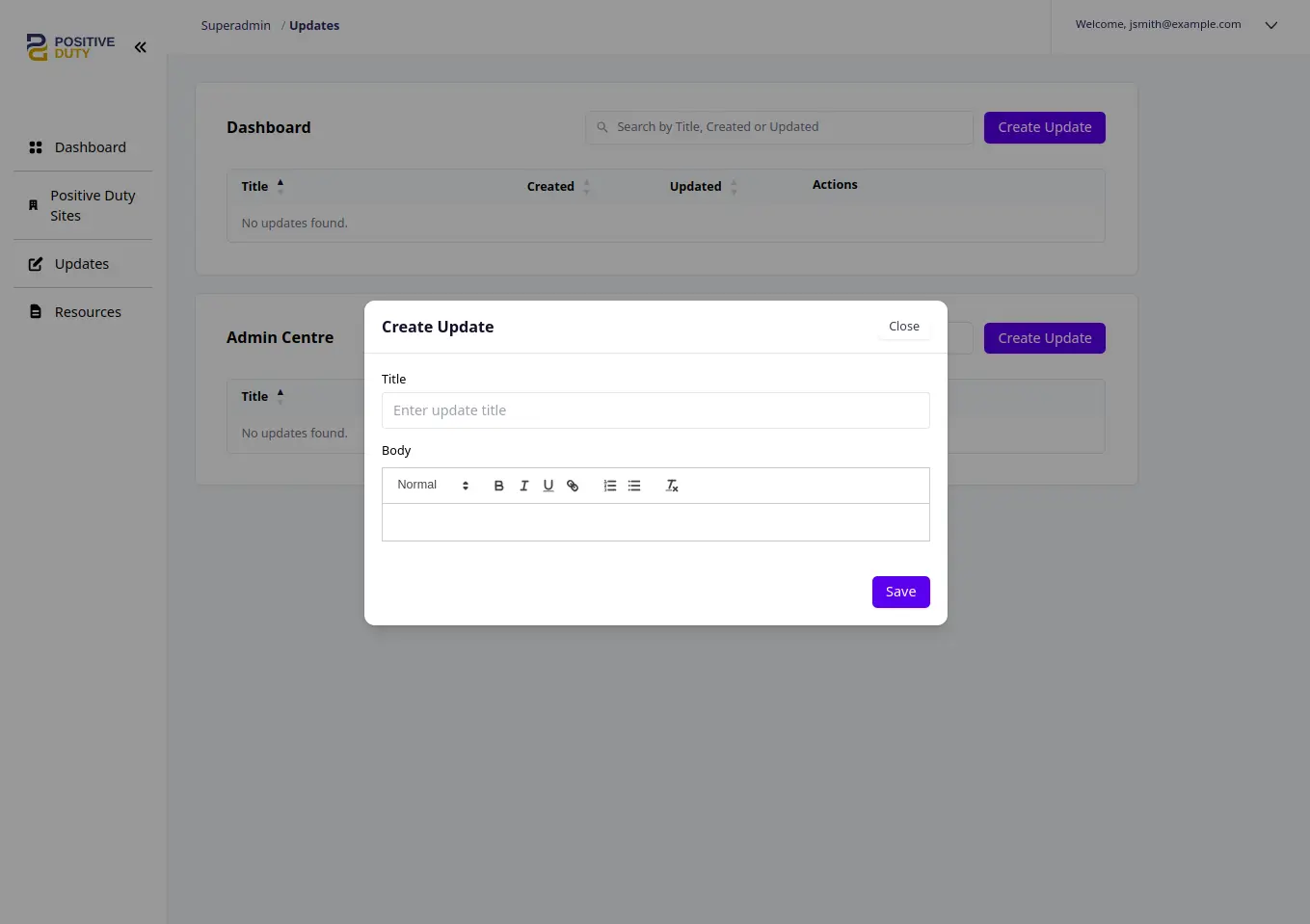The width and height of the screenshot is (1310, 924).
Task: Apply bold formatting in body editor
Action: [498, 486]
